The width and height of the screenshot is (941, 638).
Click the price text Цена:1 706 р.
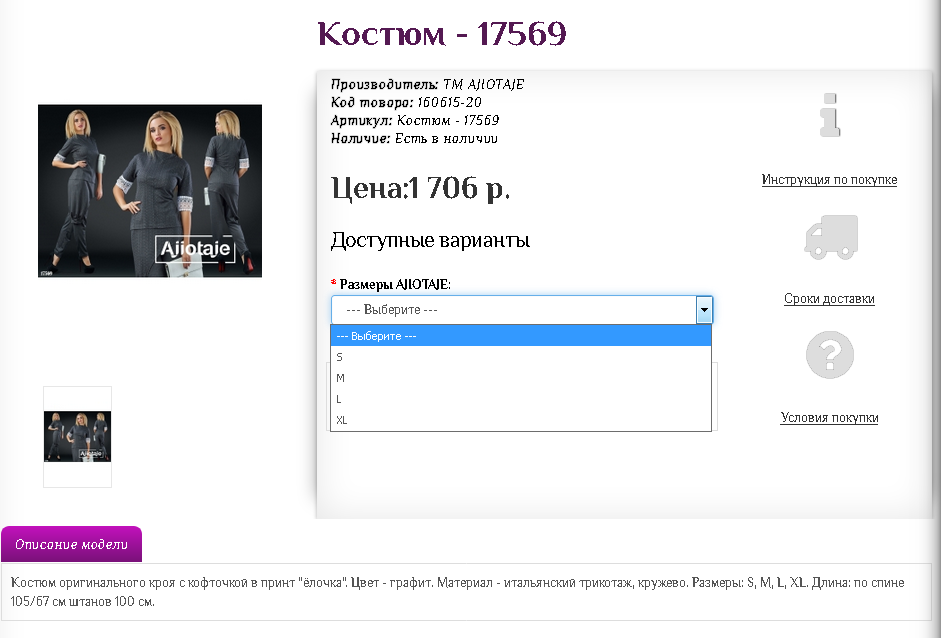420,188
